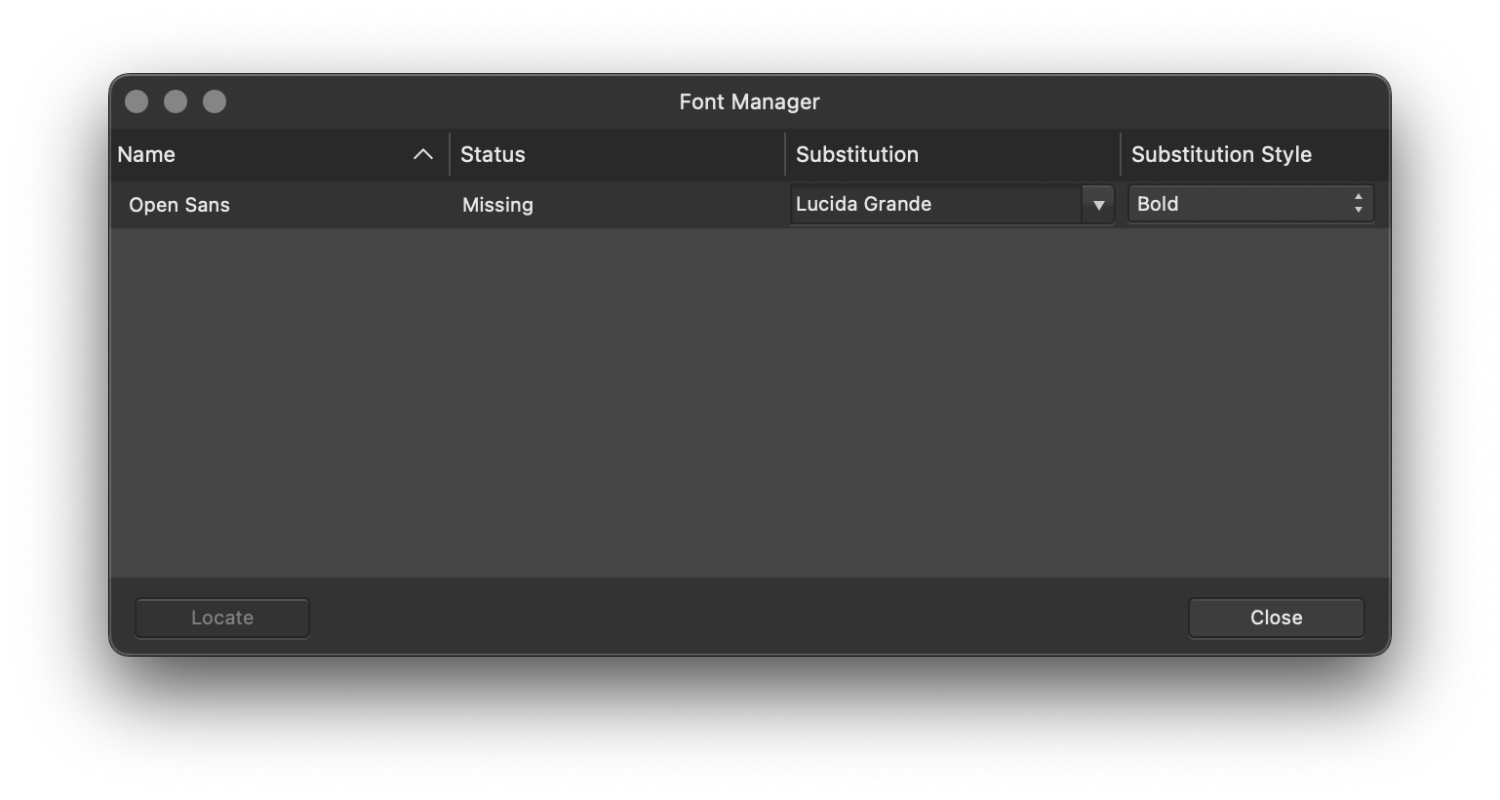Click the green zoom traffic light
The height and width of the screenshot is (800, 1500).
click(x=214, y=101)
